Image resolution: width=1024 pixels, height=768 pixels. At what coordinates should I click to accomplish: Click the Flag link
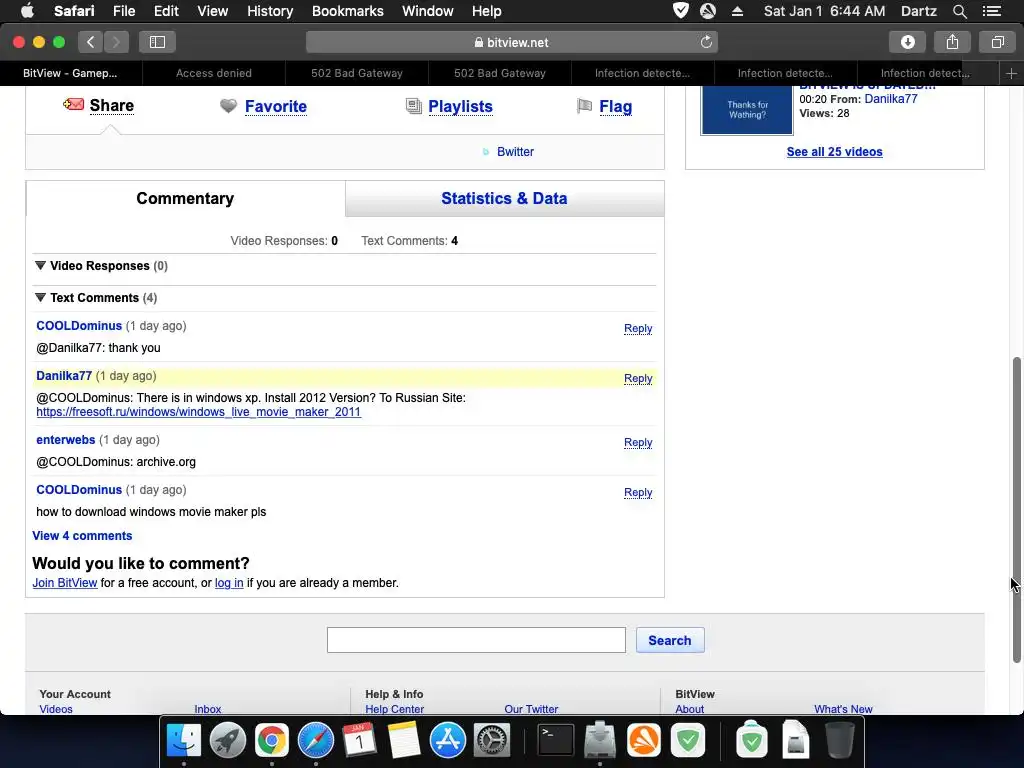[615, 106]
